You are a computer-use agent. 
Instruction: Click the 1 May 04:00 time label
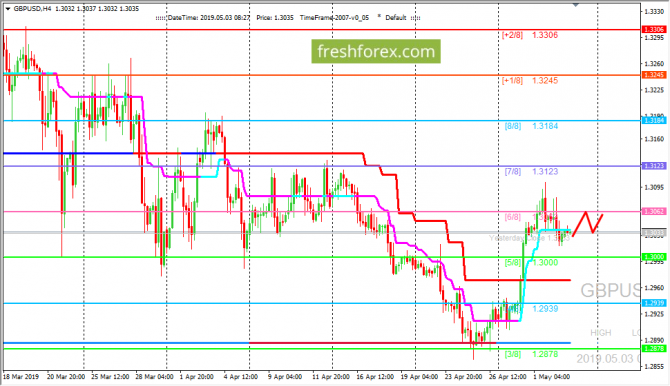[551, 377]
